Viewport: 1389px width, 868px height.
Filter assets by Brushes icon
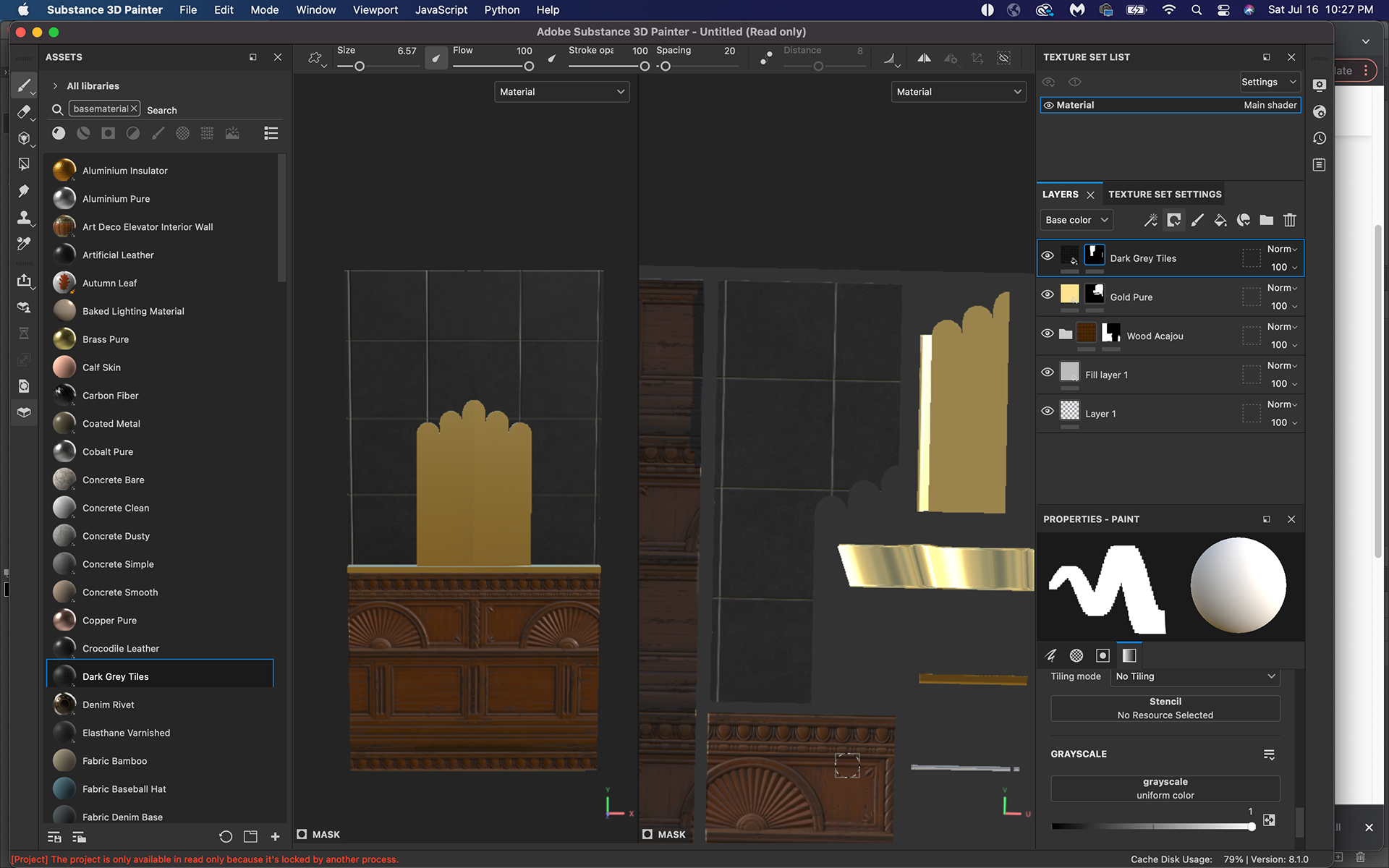(x=158, y=133)
